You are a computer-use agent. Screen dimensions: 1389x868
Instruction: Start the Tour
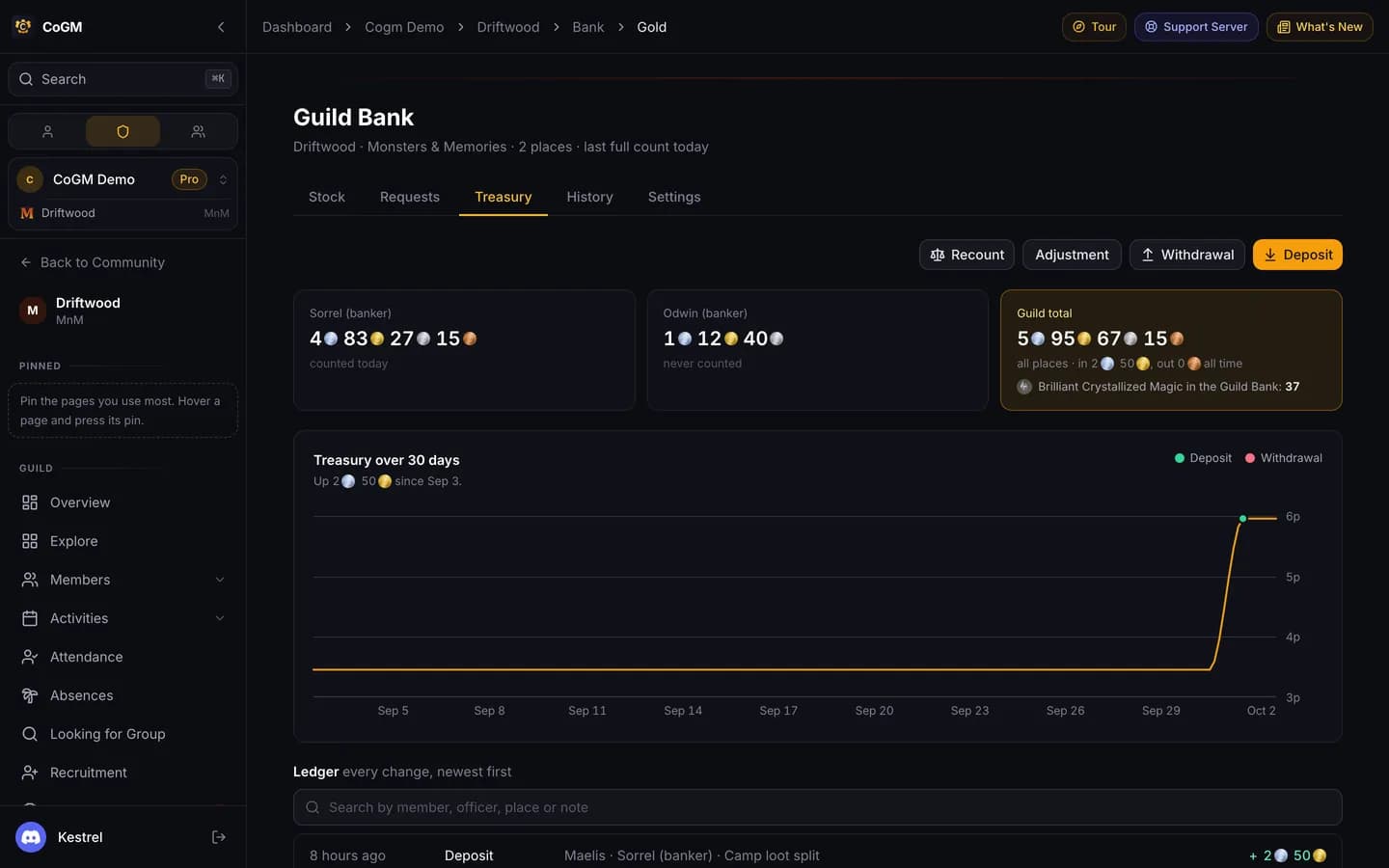click(x=1094, y=27)
